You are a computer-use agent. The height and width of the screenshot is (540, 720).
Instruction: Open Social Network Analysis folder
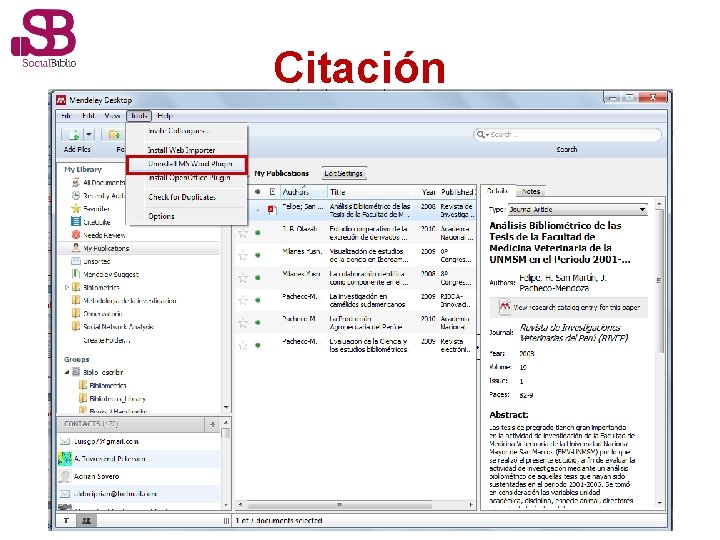click(x=113, y=326)
